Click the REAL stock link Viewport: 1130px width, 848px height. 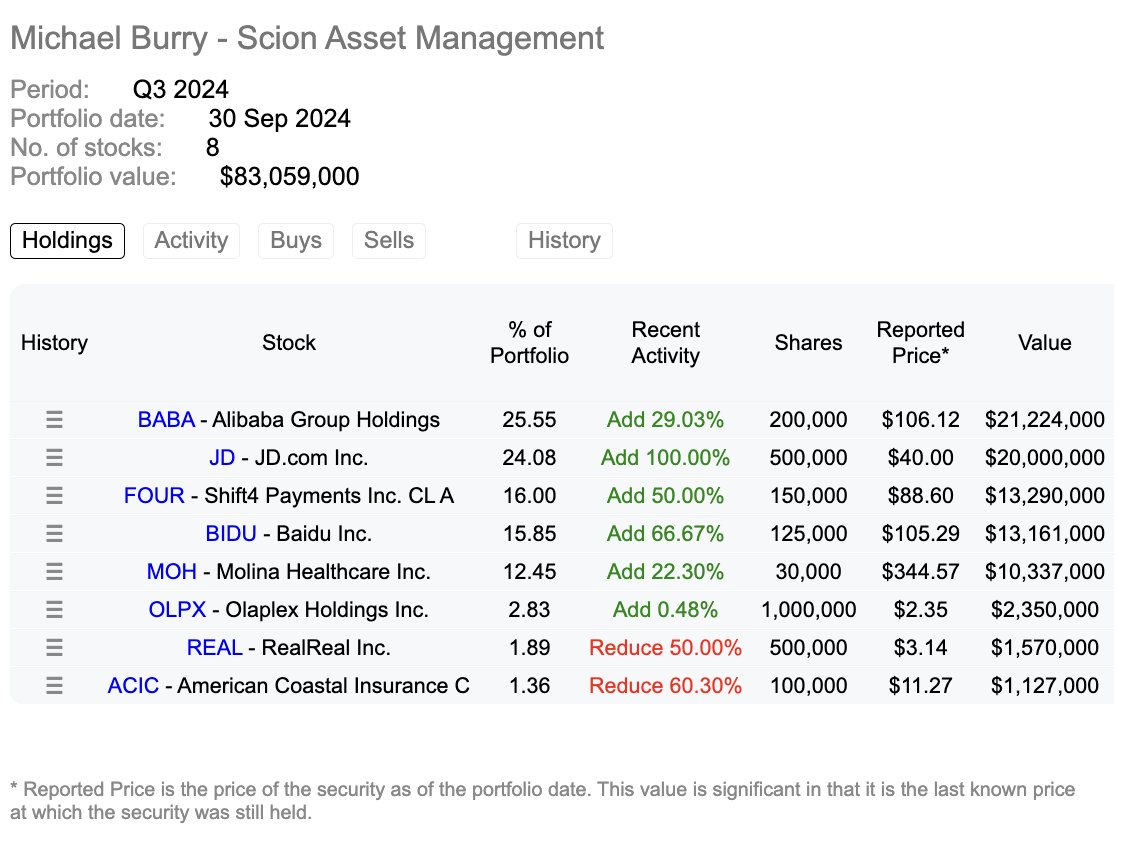pyautogui.click(x=214, y=647)
